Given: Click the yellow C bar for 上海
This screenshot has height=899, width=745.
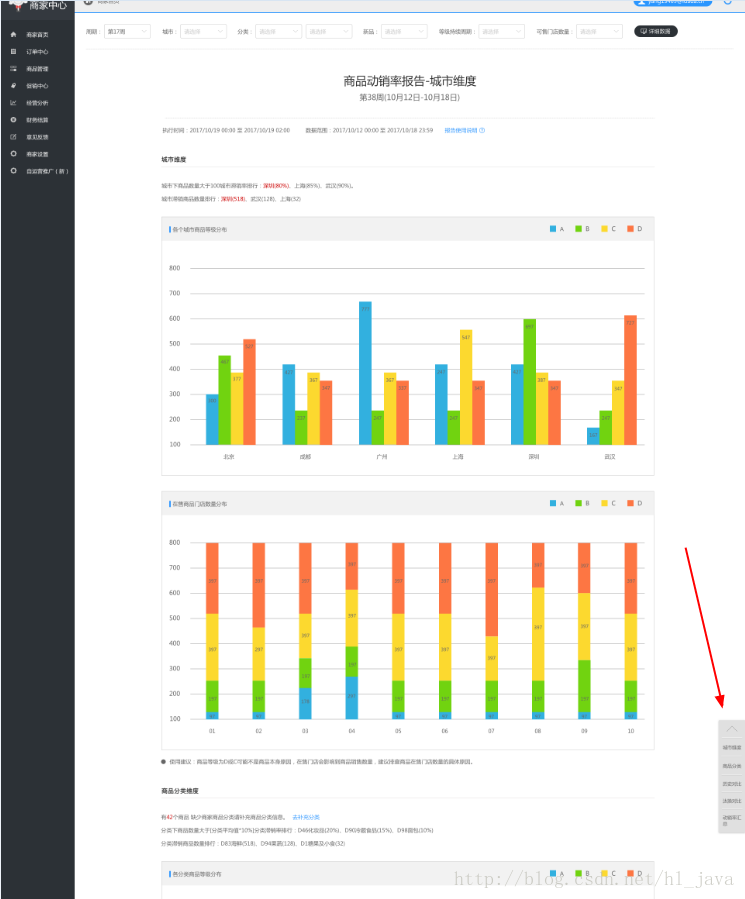Looking at the screenshot, I should point(466,387).
